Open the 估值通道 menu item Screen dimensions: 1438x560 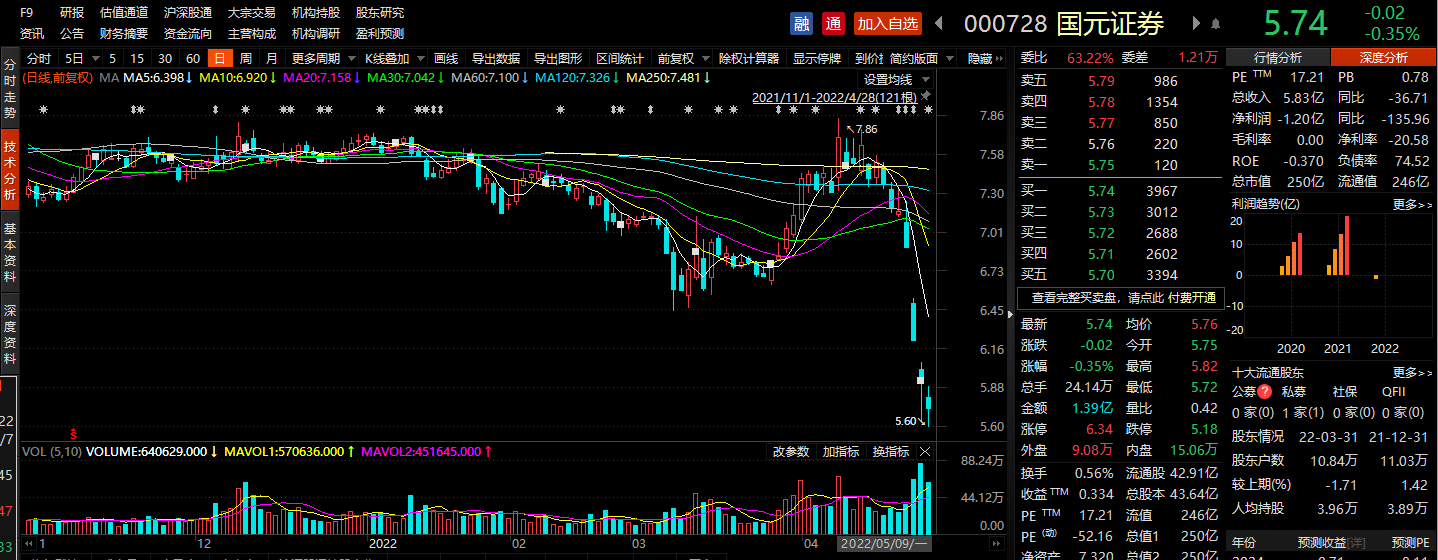pos(124,13)
